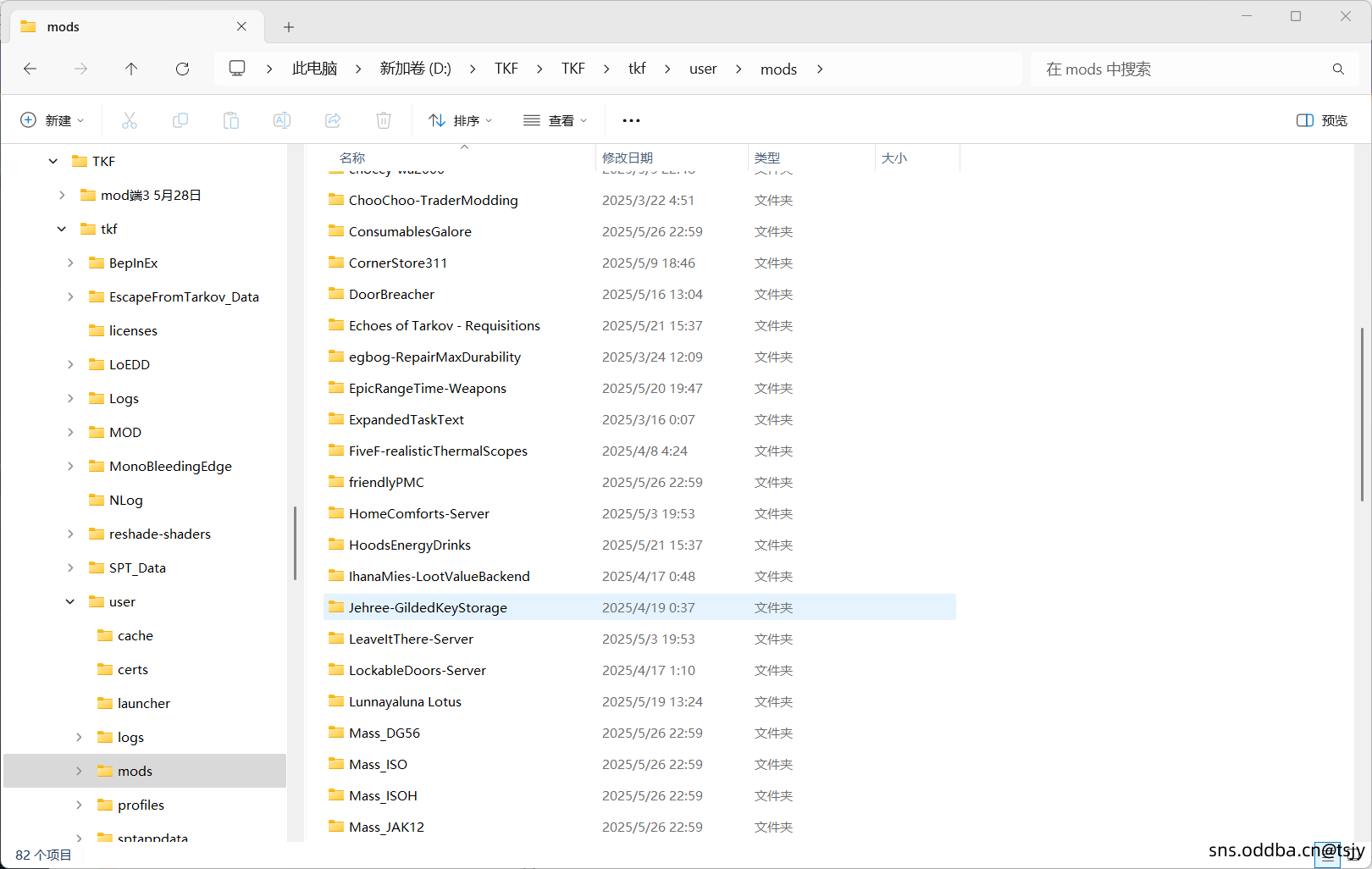Click the Delete trash icon
Screen dimensions: 1372x869
(384, 120)
